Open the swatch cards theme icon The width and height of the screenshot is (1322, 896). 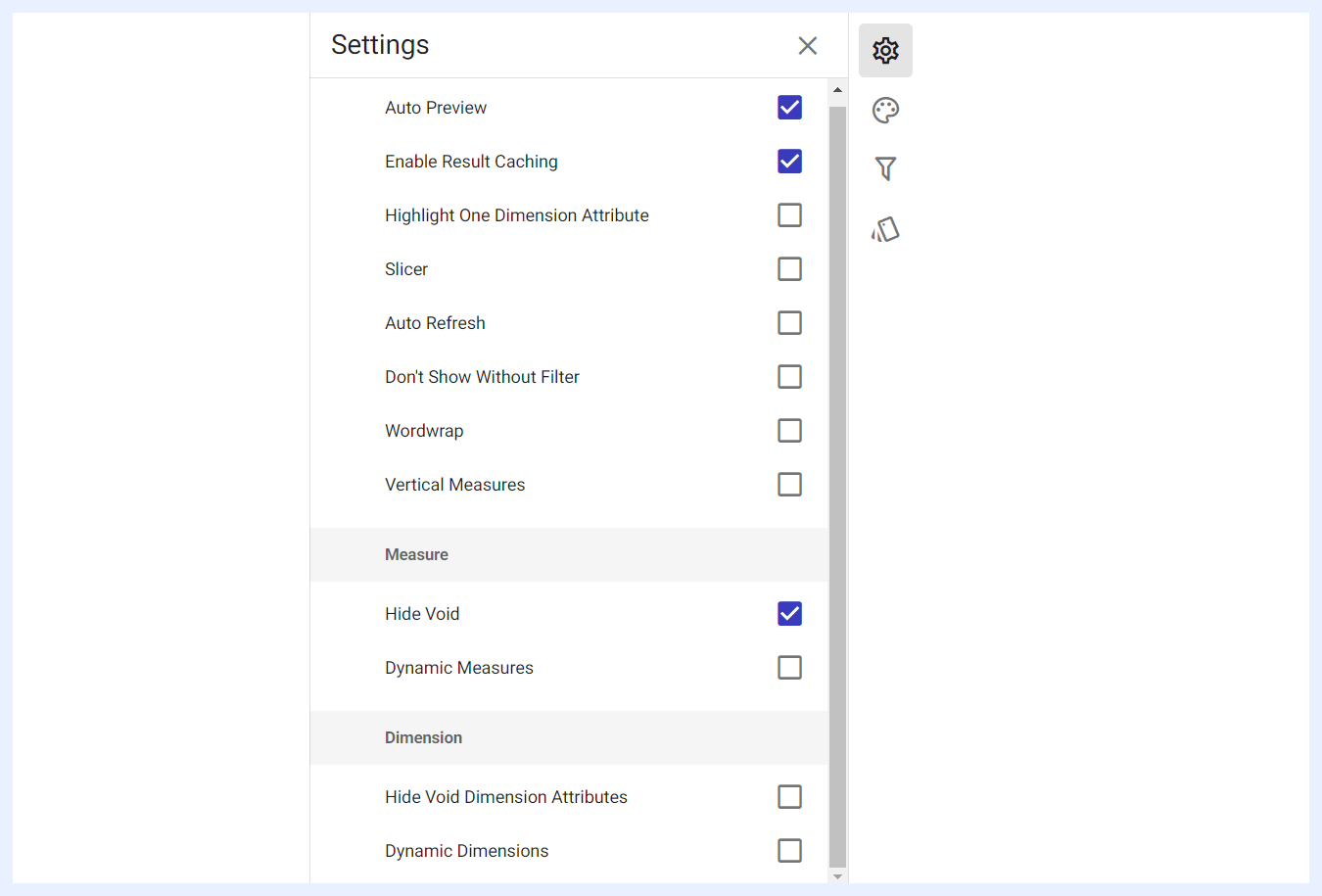[885, 229]
